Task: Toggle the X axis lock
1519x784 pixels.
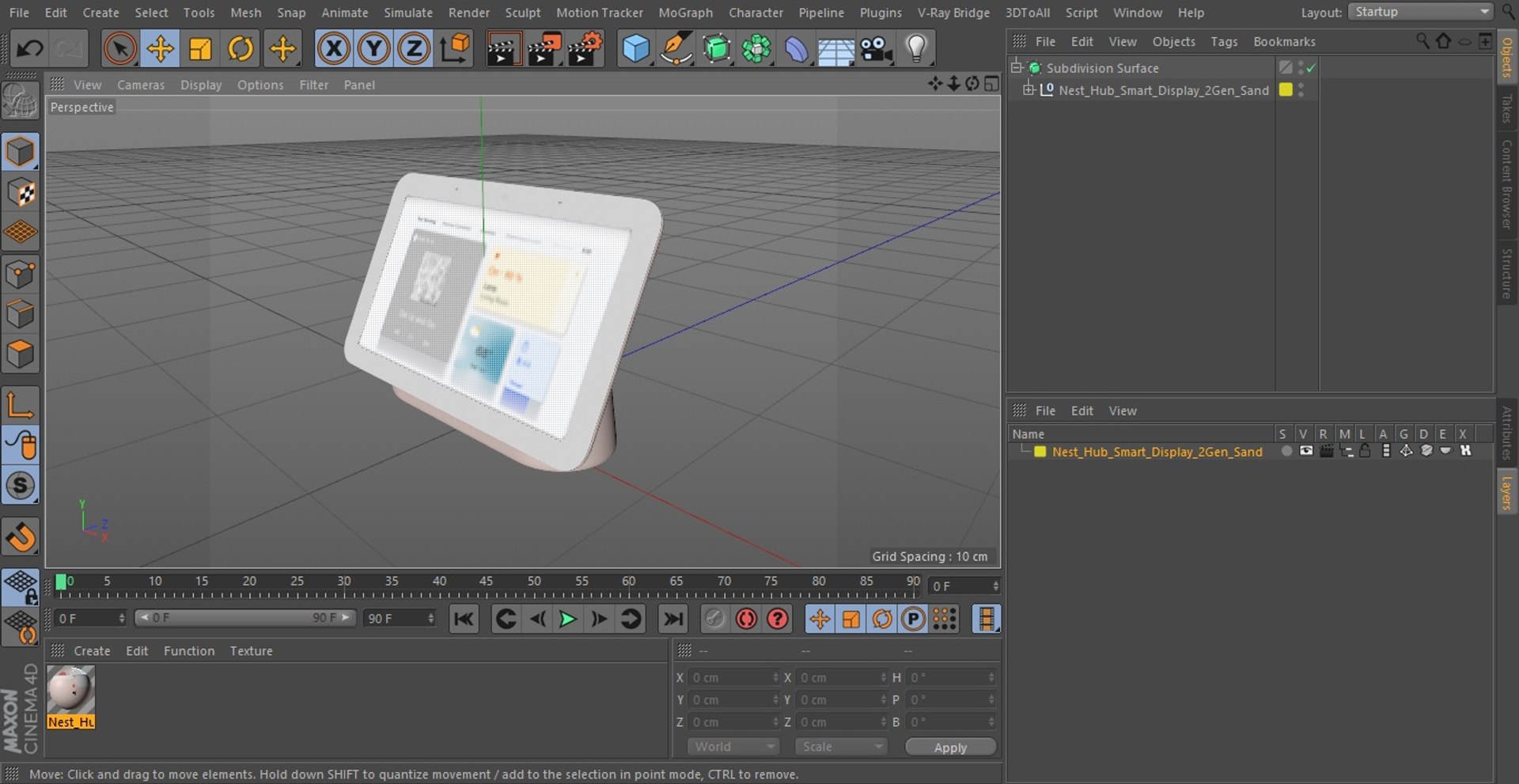Action: pos(333,49)
